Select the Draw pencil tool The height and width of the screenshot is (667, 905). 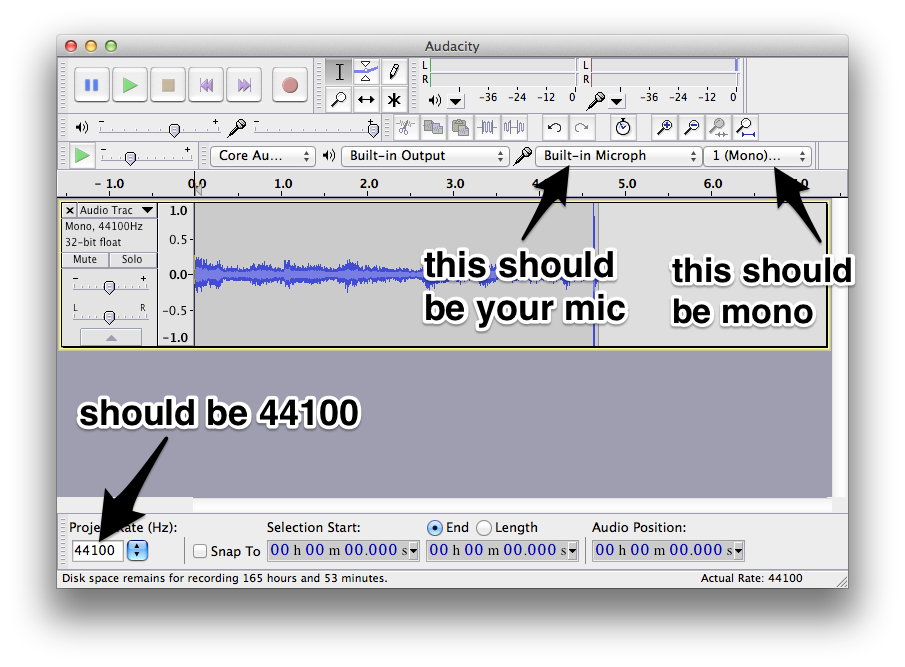[394, 72]
